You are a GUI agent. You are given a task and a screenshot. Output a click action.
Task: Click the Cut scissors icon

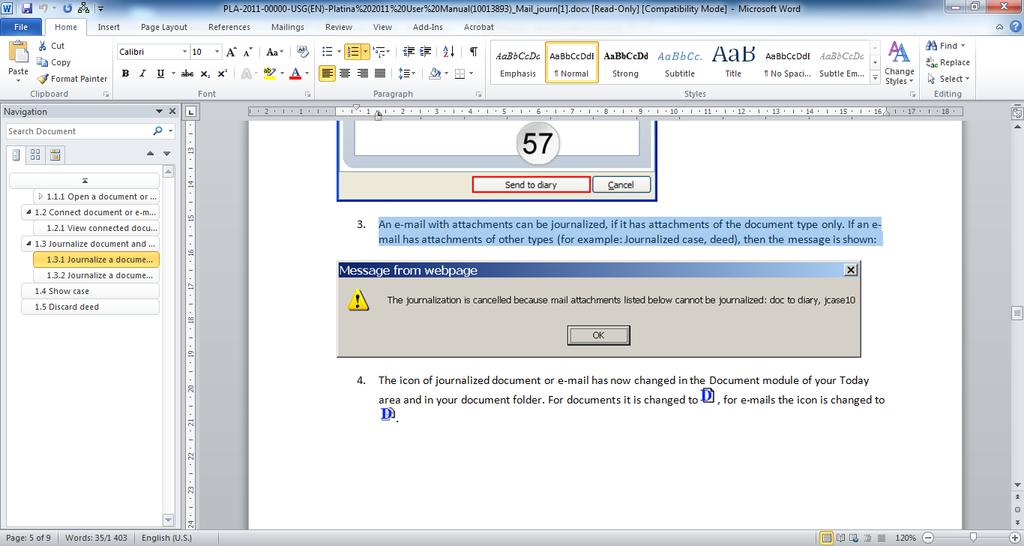(42, 46)
